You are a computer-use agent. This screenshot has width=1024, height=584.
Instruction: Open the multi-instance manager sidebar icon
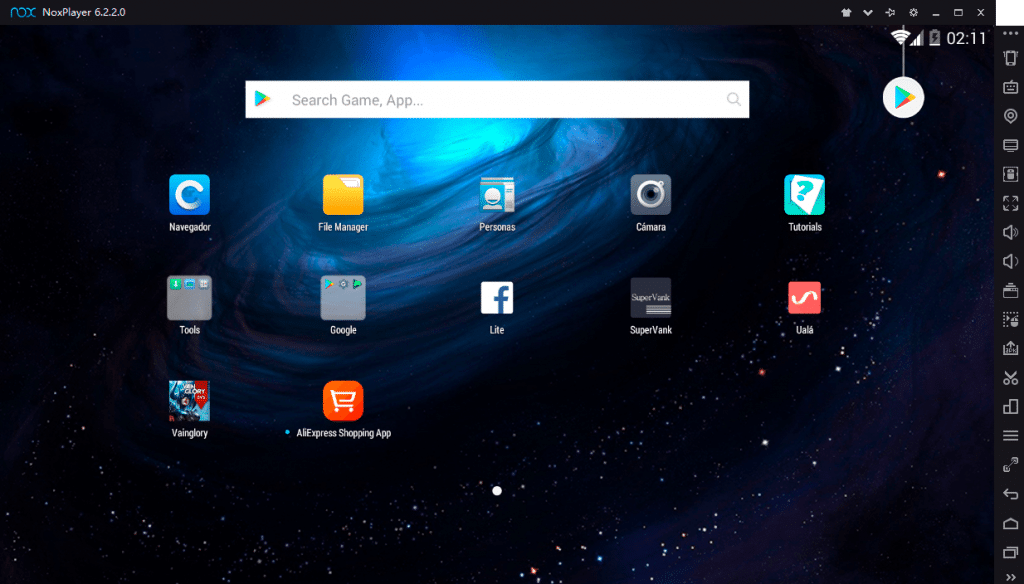(1010, 407)
